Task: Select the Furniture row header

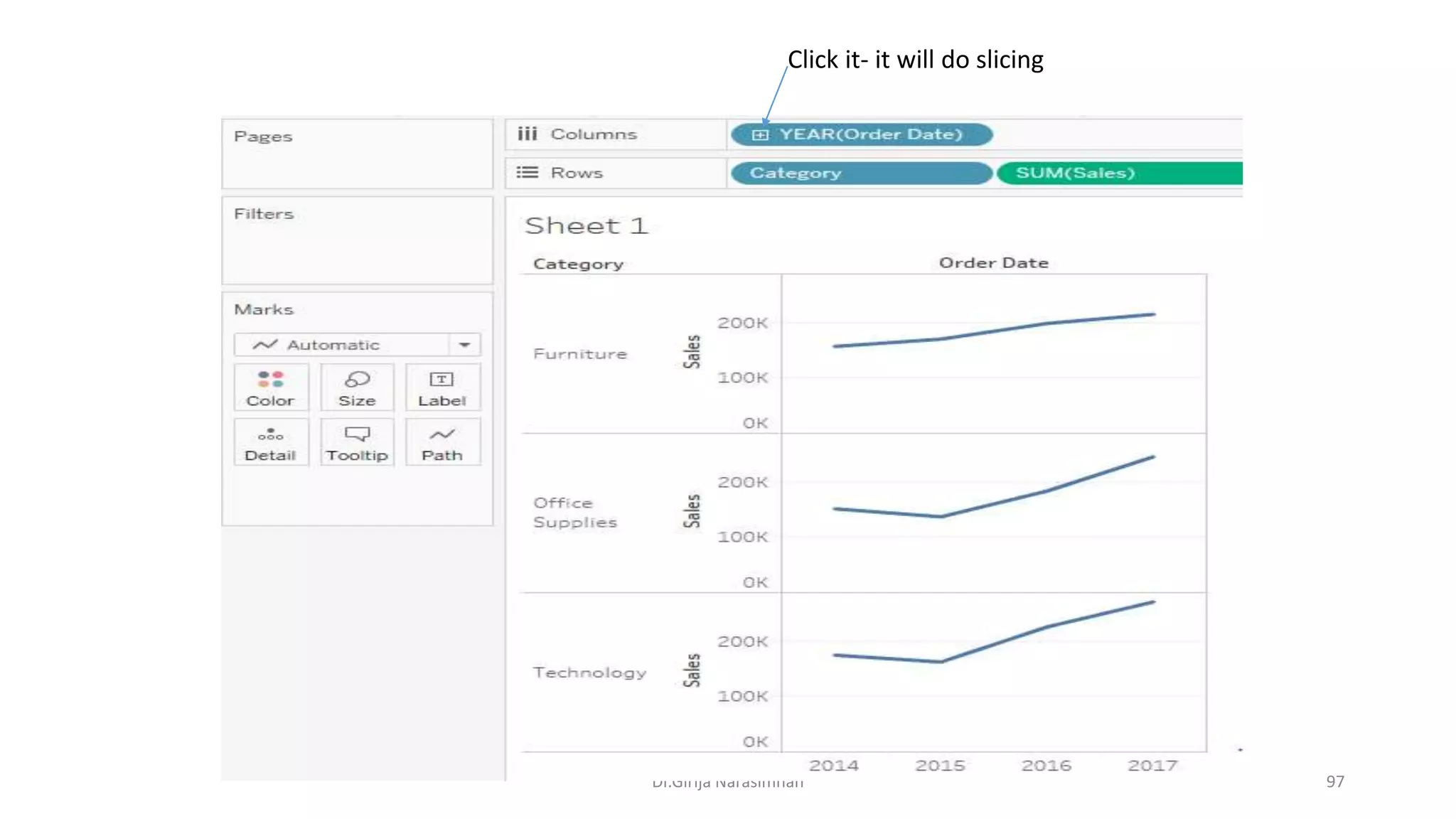Action: click(580, 354)
